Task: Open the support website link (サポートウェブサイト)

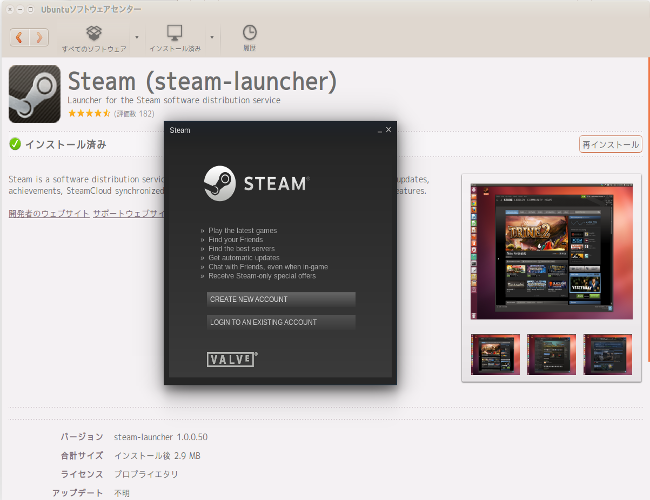Action: (x=129, y=214)
